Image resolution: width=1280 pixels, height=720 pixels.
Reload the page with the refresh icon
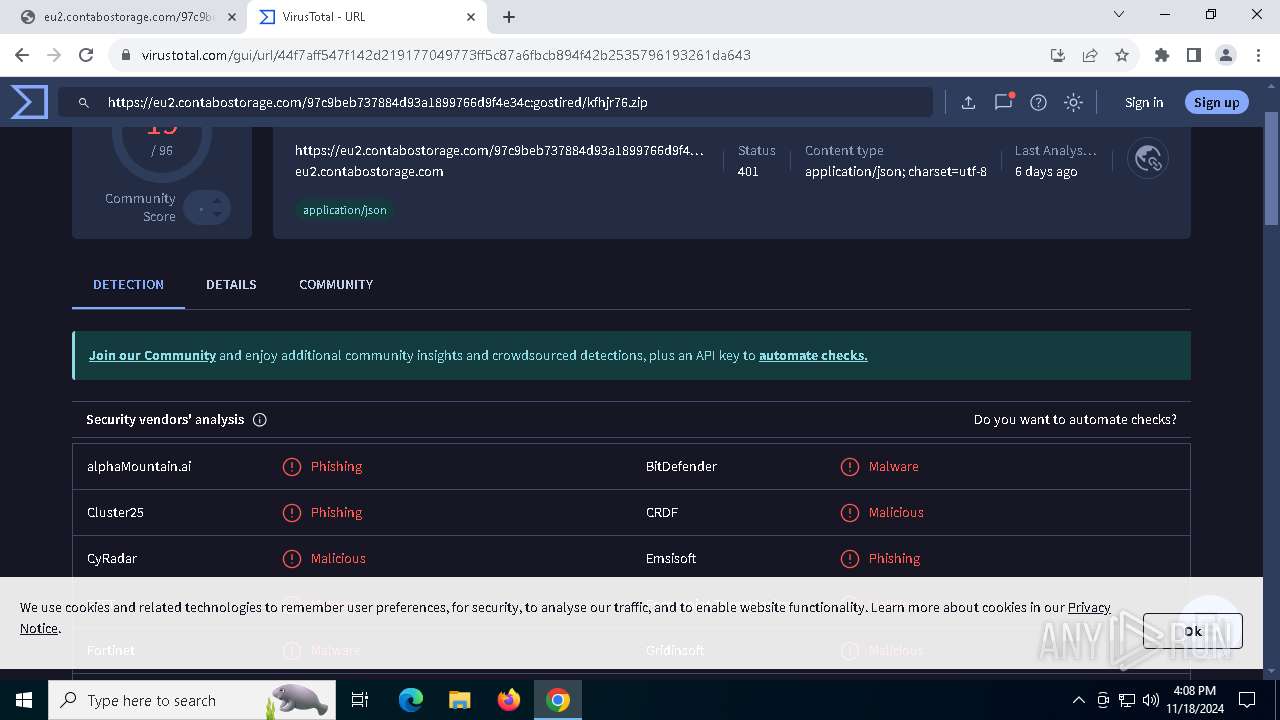coord(86,55)
